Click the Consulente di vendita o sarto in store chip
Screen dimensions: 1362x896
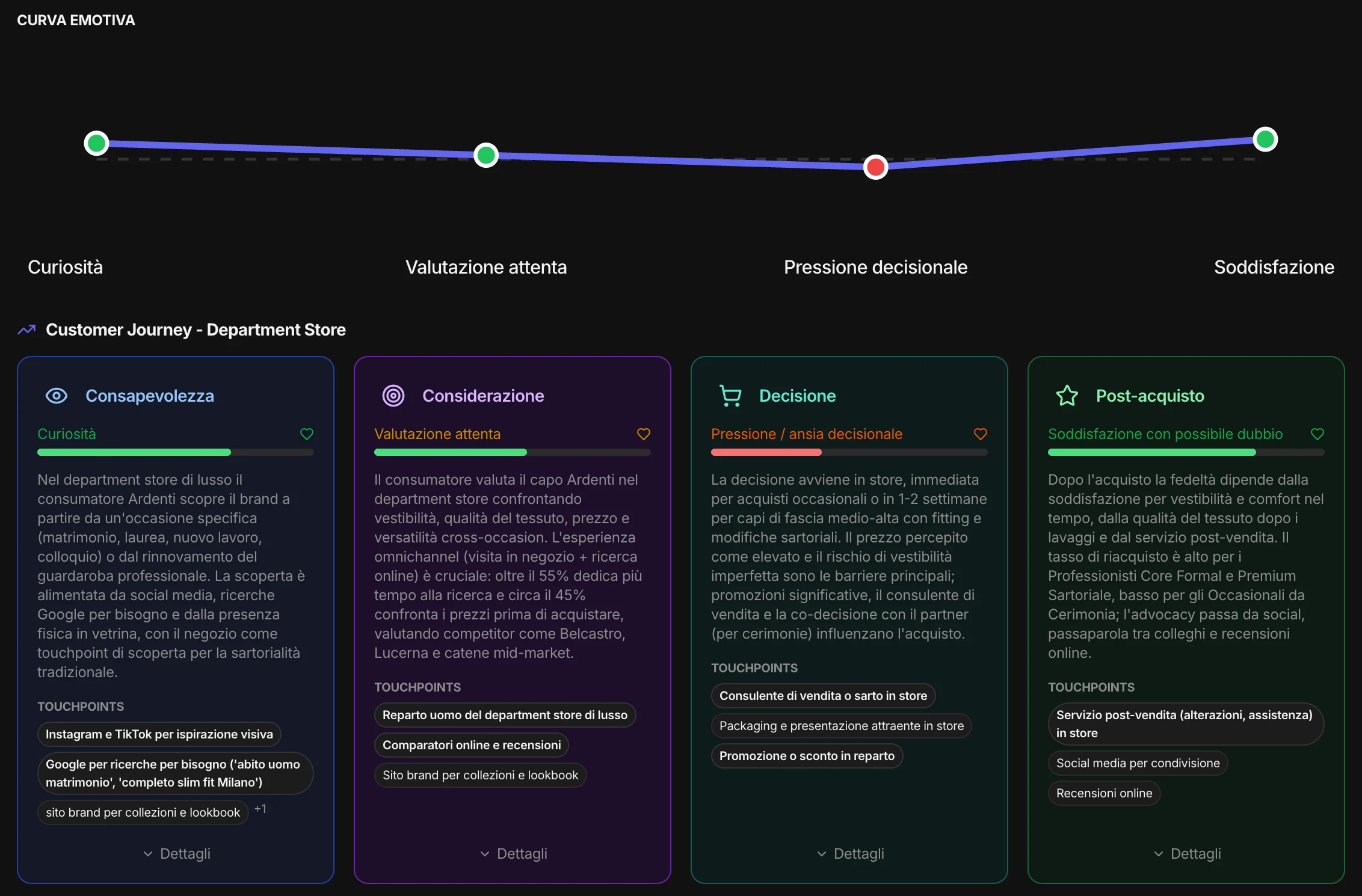click(x=824, y=696)
